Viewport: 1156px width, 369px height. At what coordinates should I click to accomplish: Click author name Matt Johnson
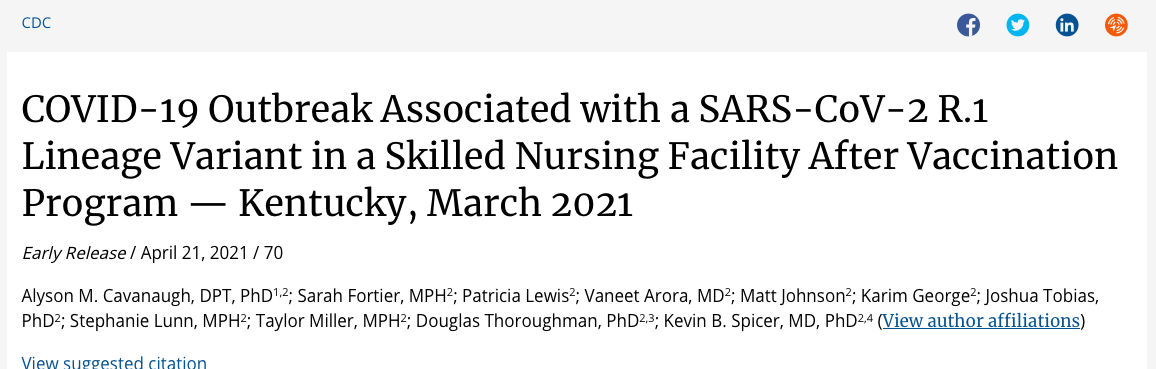click(x=792, y=297)
